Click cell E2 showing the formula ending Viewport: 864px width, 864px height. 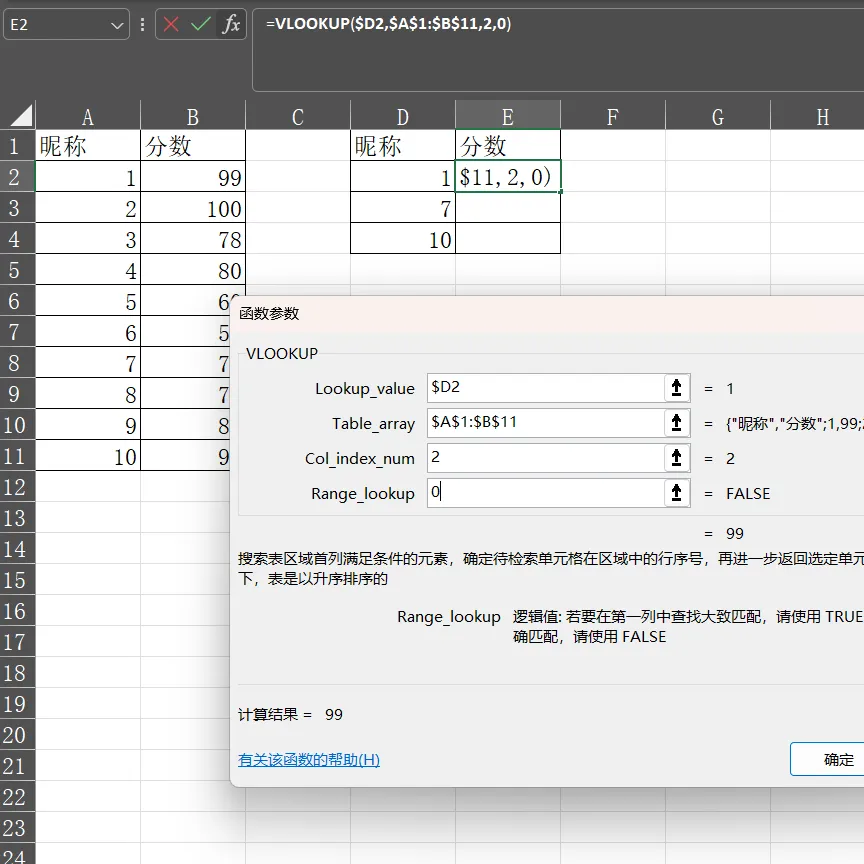coord(508,176)
